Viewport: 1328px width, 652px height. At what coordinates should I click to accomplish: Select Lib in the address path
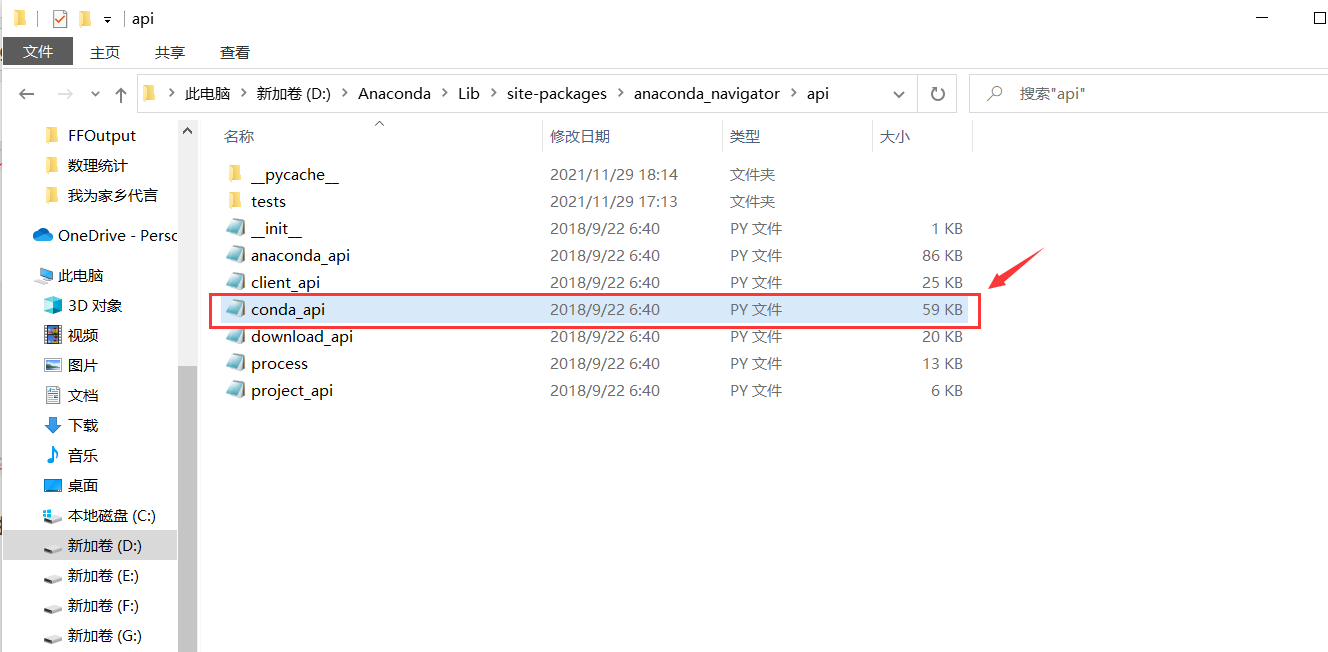[469, 93]
